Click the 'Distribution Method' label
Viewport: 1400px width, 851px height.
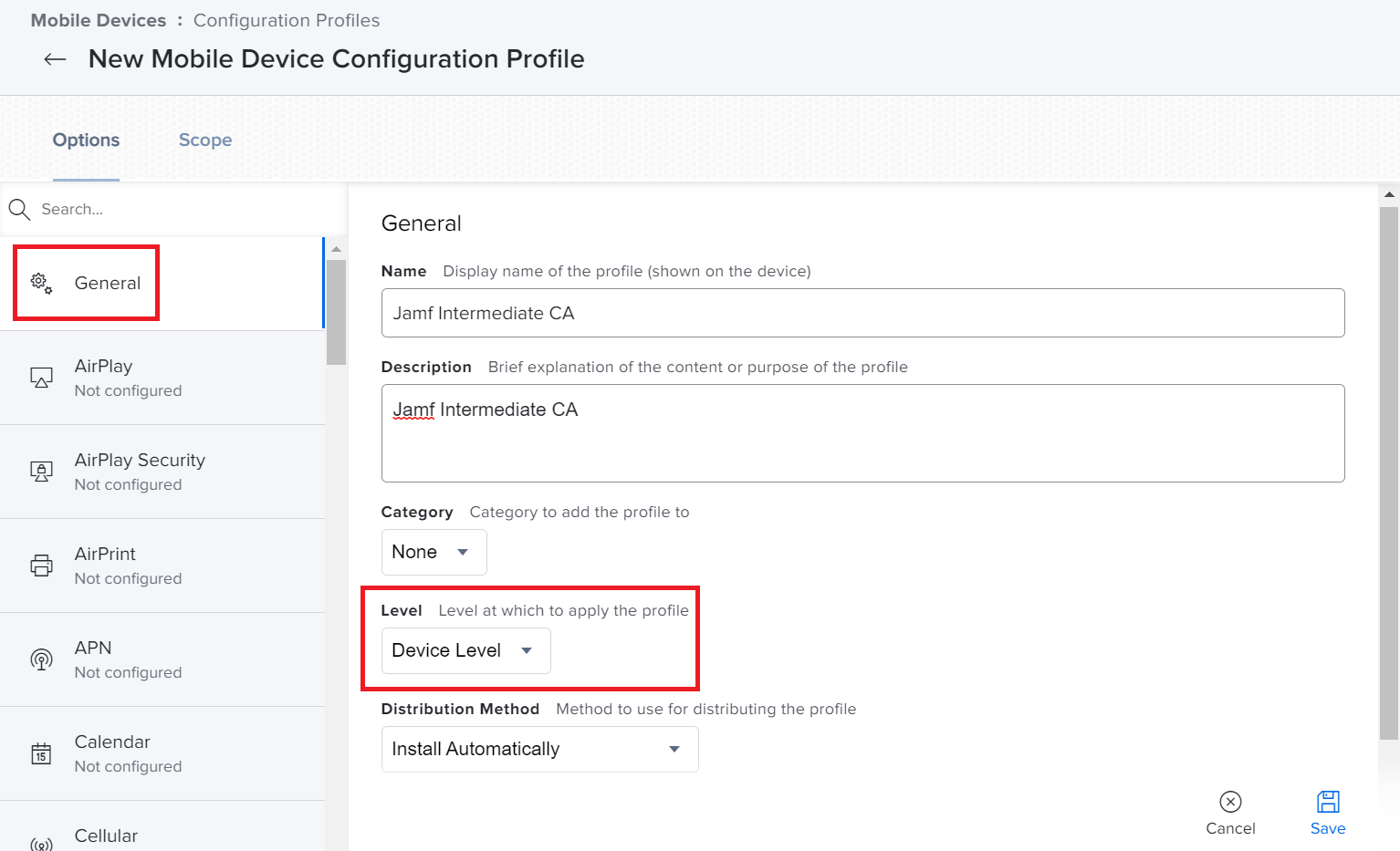tap(460, 709)
